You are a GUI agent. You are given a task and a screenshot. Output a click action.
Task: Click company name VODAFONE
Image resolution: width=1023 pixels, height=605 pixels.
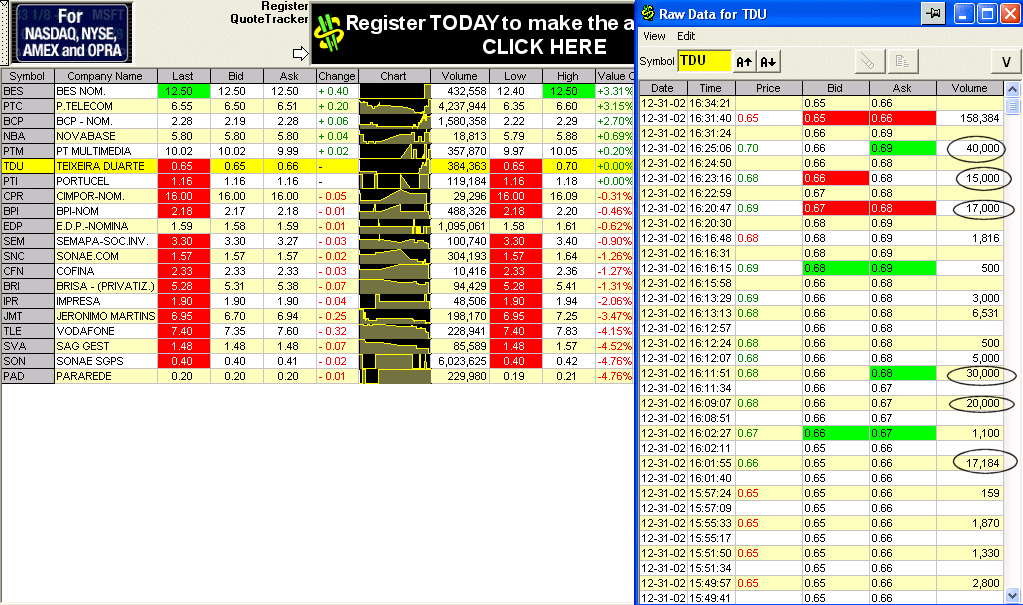click(x=85, y=332)
